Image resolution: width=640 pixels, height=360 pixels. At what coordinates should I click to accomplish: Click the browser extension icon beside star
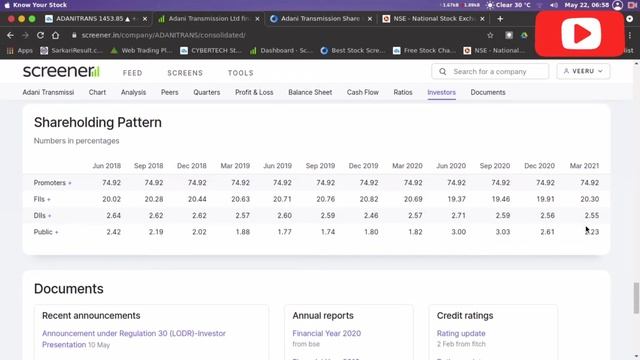click(509, 36)
